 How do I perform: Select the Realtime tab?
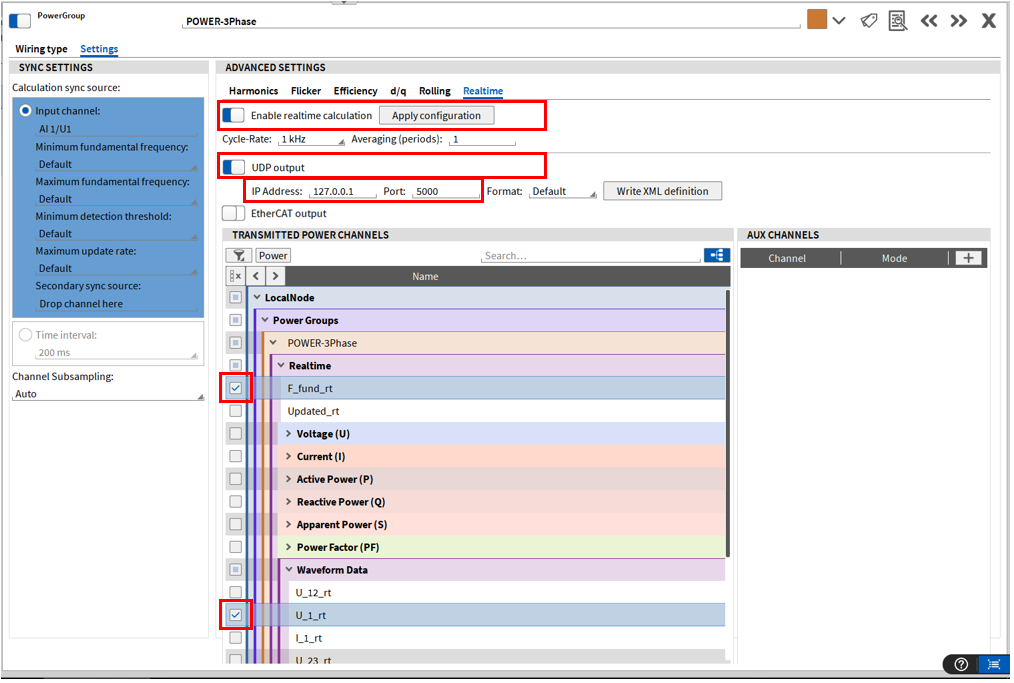point(483,91)
